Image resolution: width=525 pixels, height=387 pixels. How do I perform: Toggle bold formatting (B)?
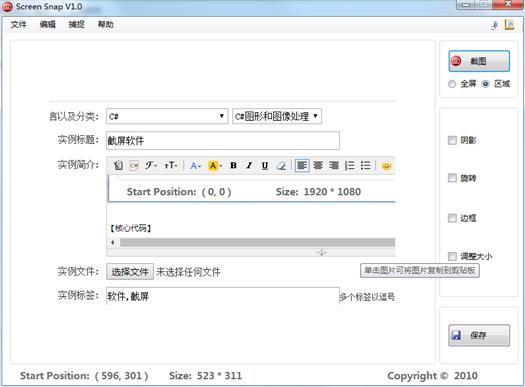(x=233, y=165)
